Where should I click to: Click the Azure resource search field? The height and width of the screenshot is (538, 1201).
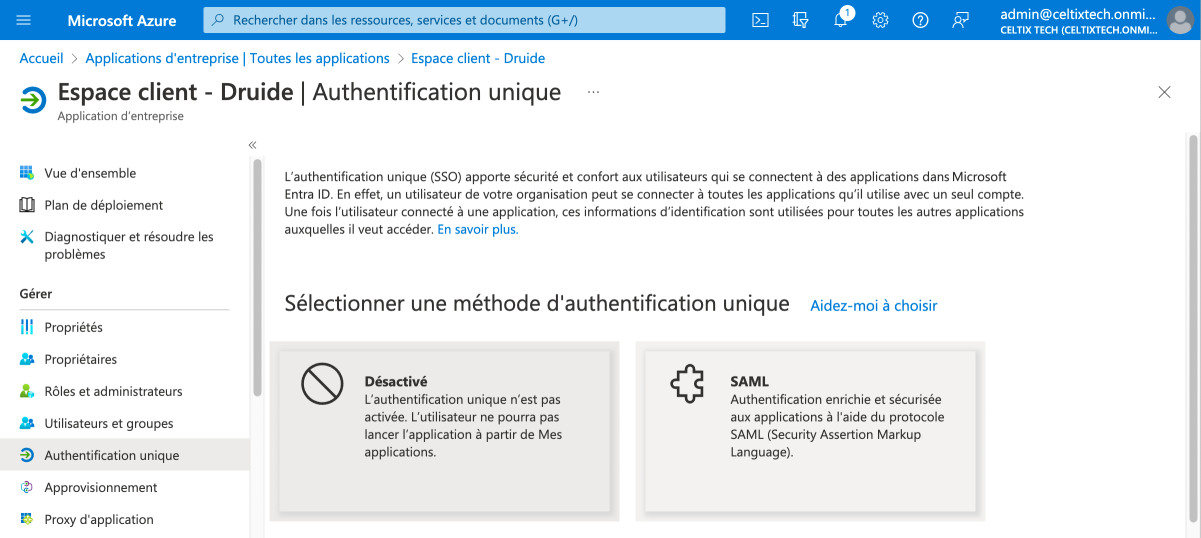(x=464, y=20)
